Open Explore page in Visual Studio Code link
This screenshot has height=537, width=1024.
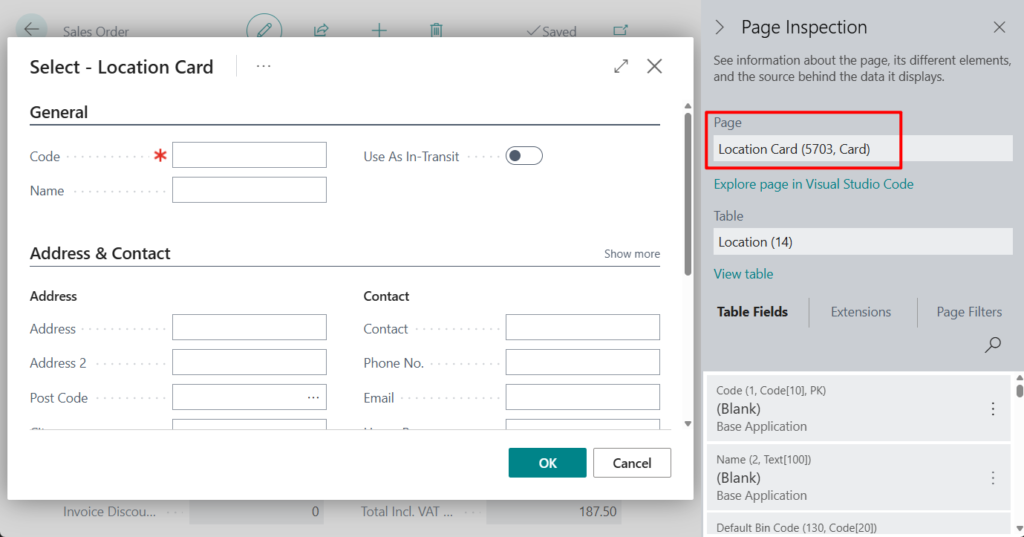point(813,184)
